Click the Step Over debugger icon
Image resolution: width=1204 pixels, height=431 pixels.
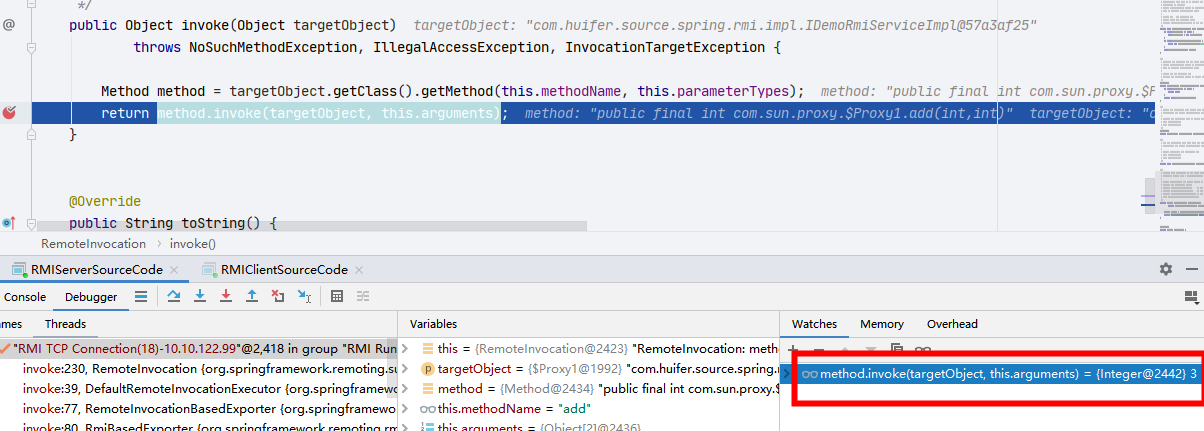174,296
